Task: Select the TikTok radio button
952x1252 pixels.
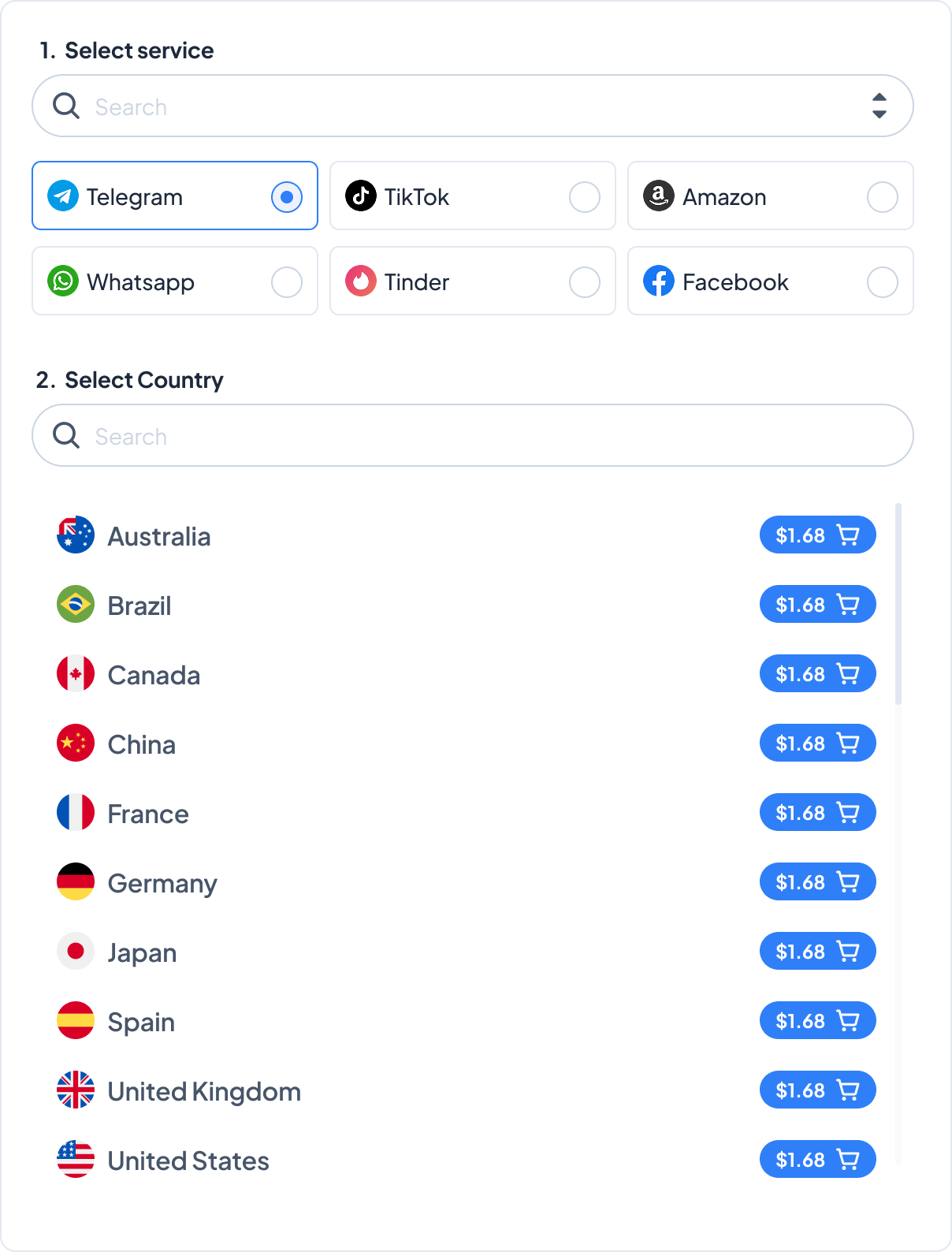Action: [x=585, y=196]
